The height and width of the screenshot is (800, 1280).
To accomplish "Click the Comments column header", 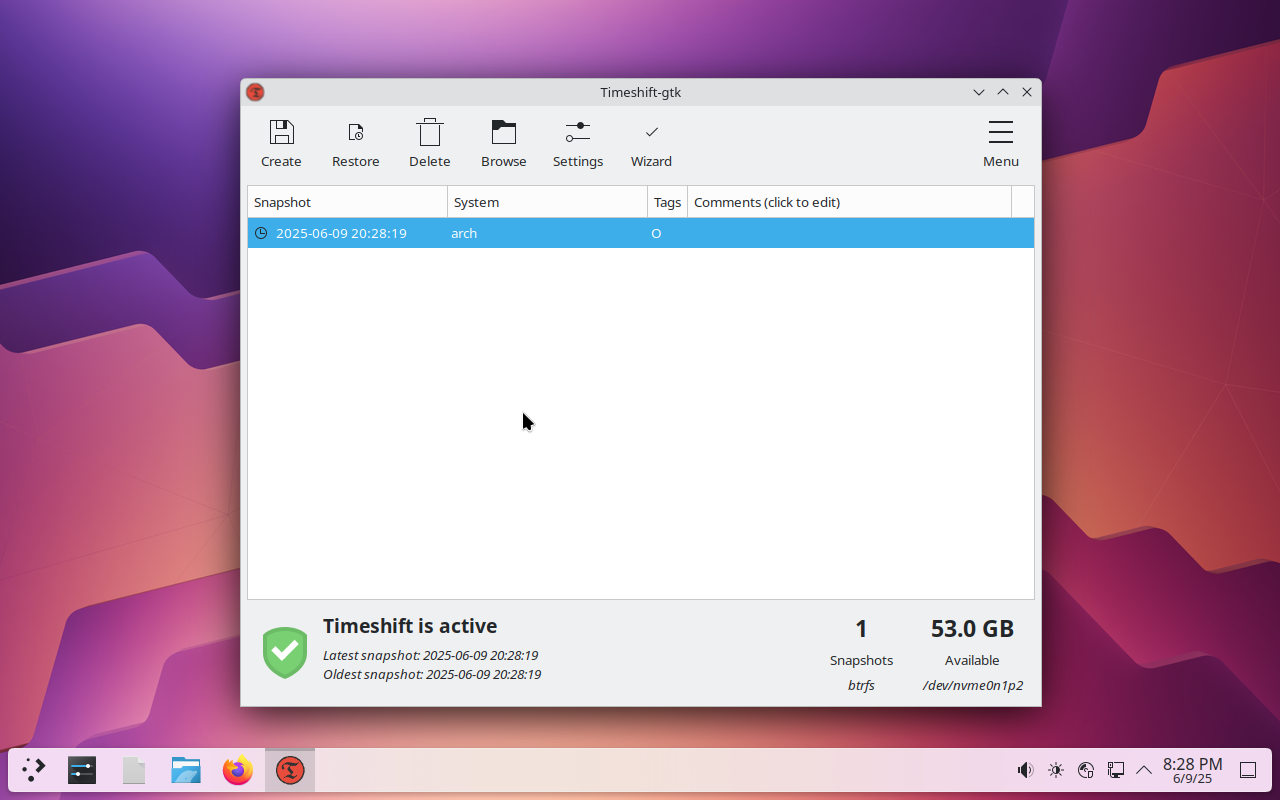I will click(x=849, y=202).
